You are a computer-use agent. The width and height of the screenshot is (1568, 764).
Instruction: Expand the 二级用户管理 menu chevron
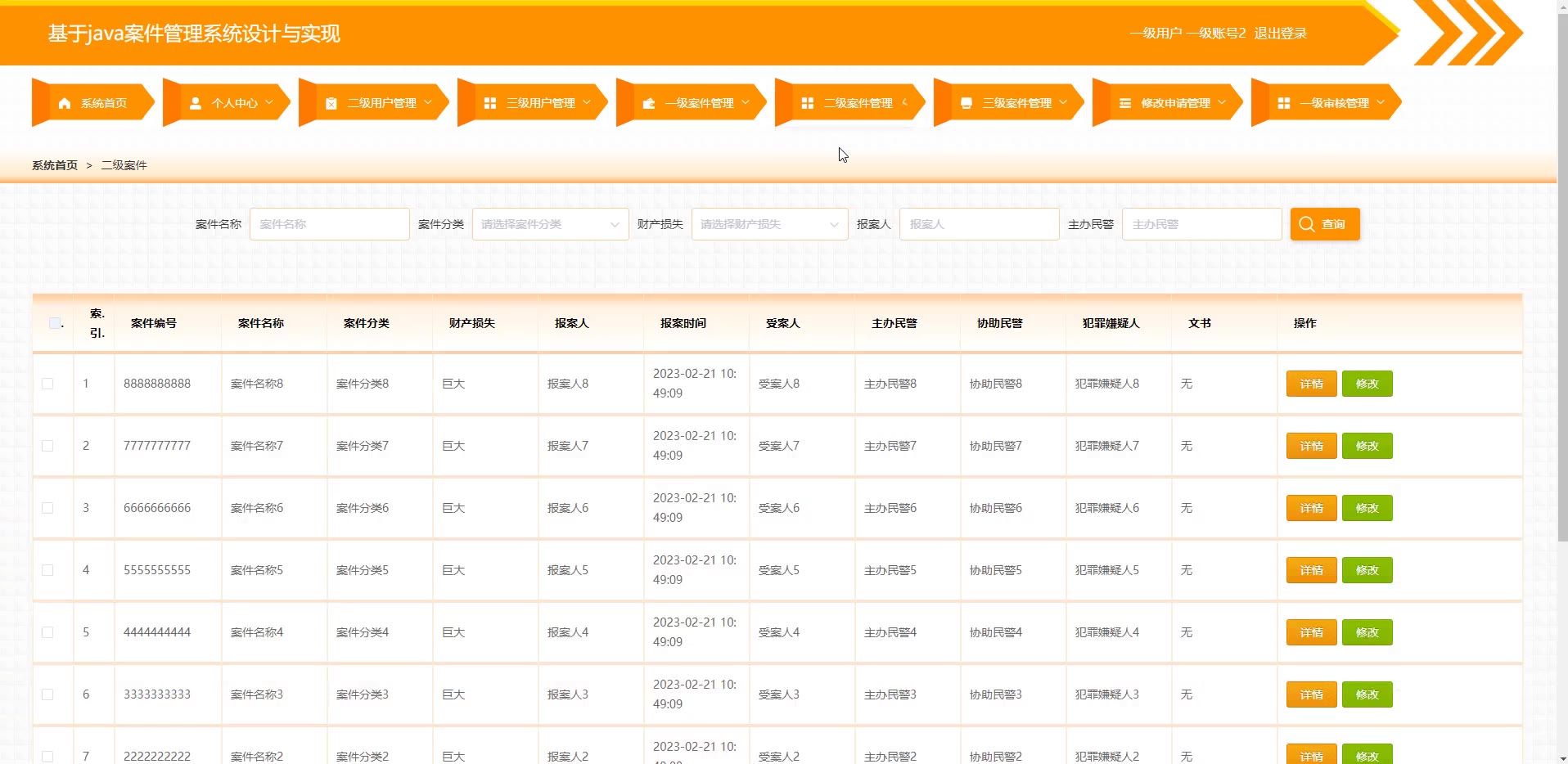click(x=428, y=102)
